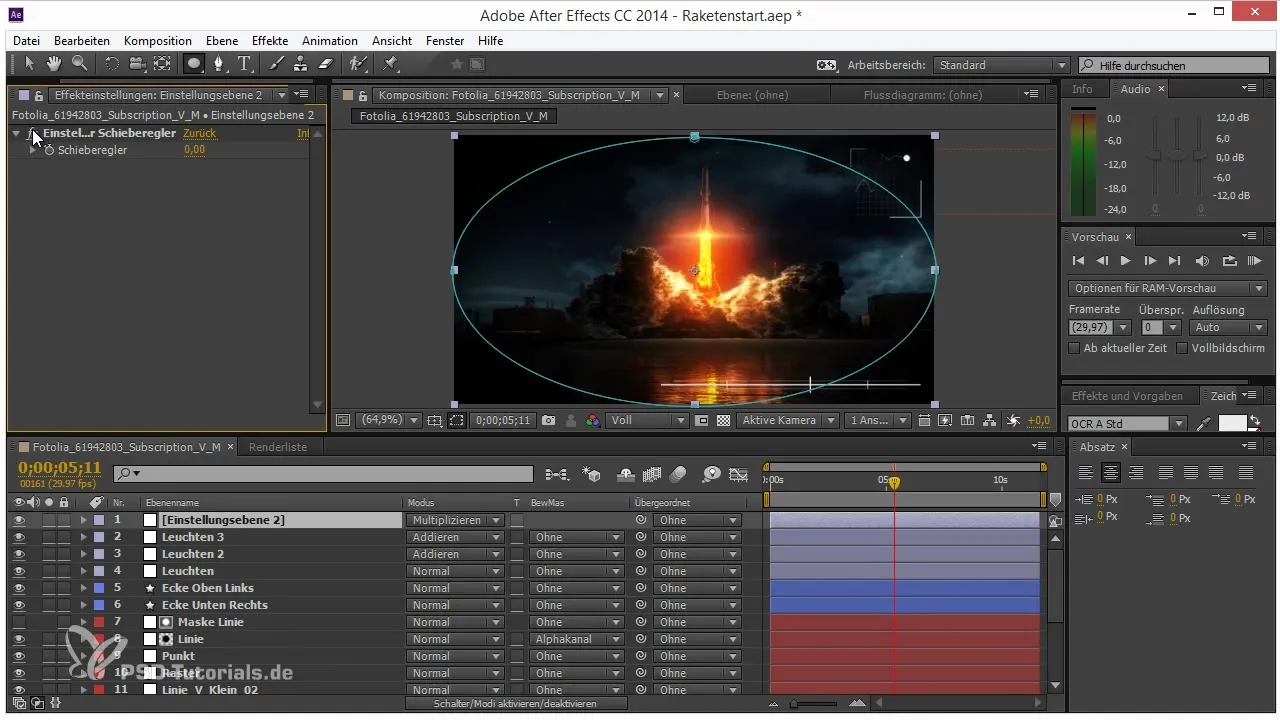Jump to the first frame
Screen dimensions: 1280x720
pyautogui.click(x=1078, y=261)
